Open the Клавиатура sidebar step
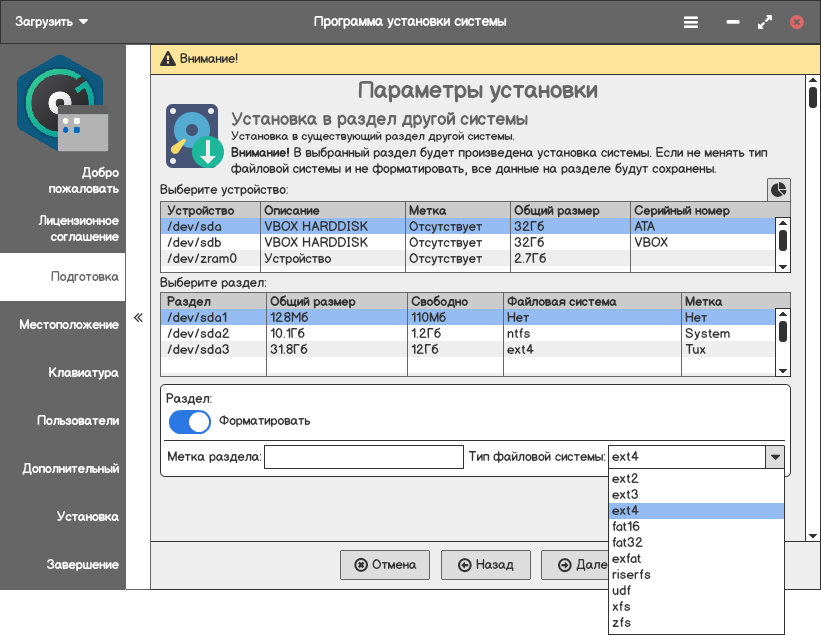The height and width of the screenshot is (636, 821). coord(83,373)
